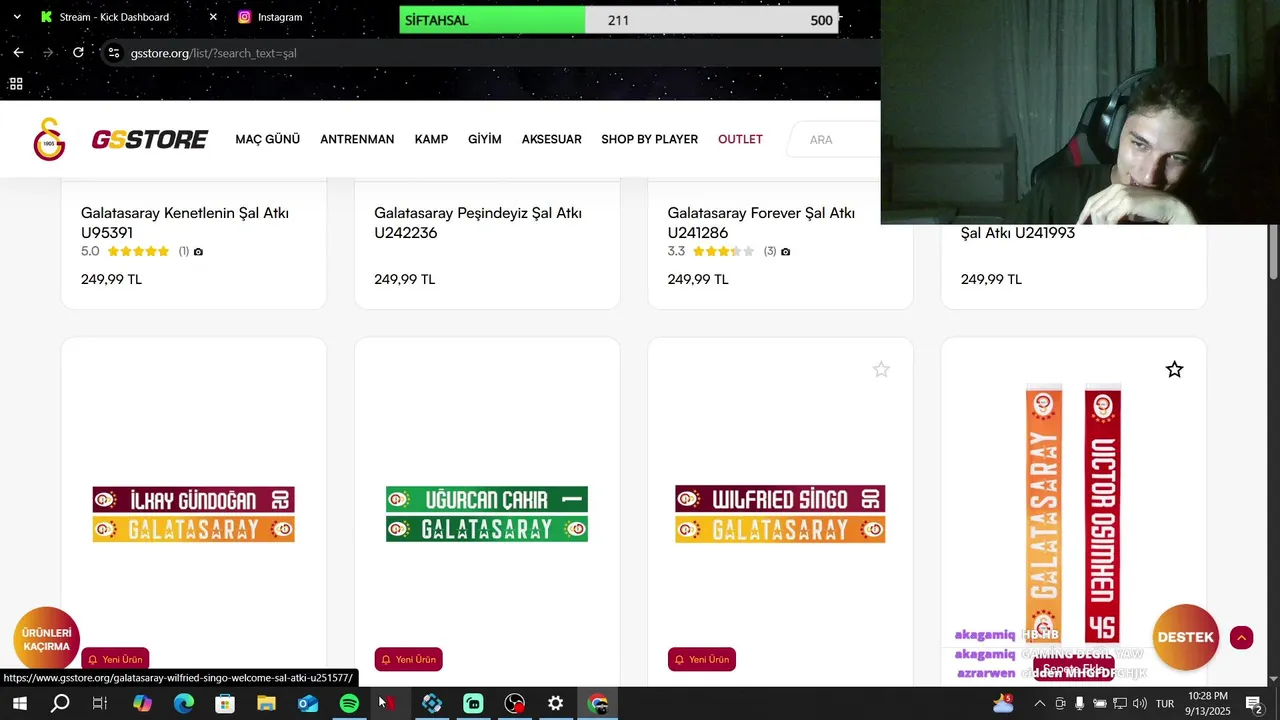Open the AKSESUAR menu

[551, 139]
